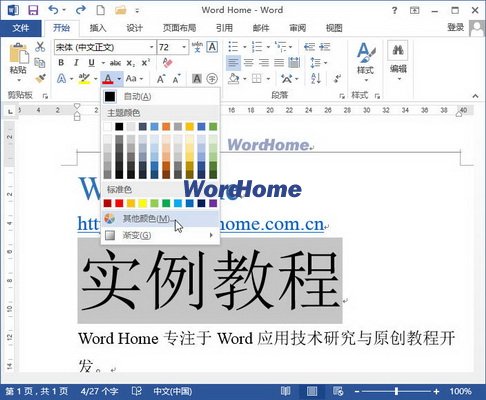Image resolution: width=486 pixels, height=400 pixels.
Task: Choose 其他颜色 More Colors menu item
Action: (x=160, y=219)
